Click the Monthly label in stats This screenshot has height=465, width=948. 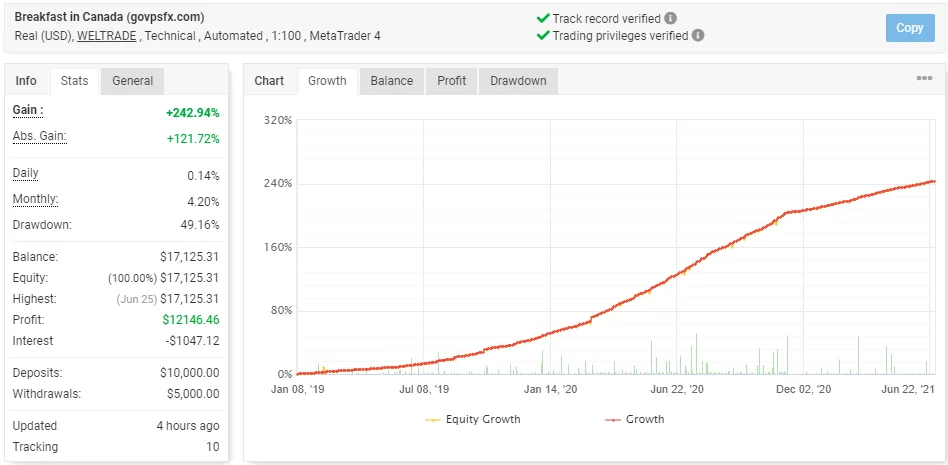pyautogui.click(x=35, y=199)
